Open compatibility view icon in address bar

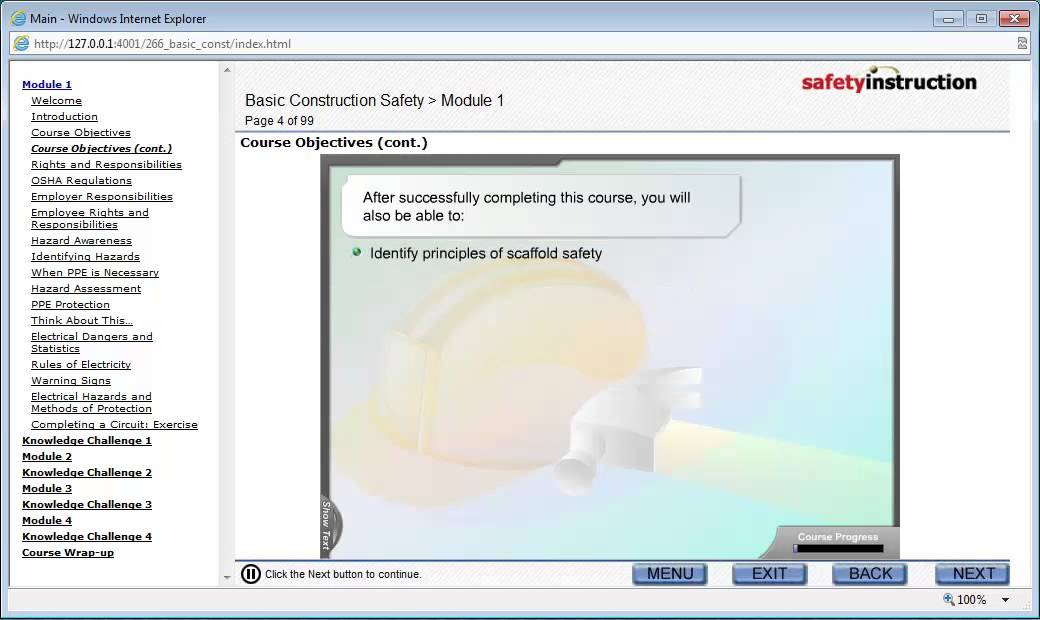tap(1022, 44)
